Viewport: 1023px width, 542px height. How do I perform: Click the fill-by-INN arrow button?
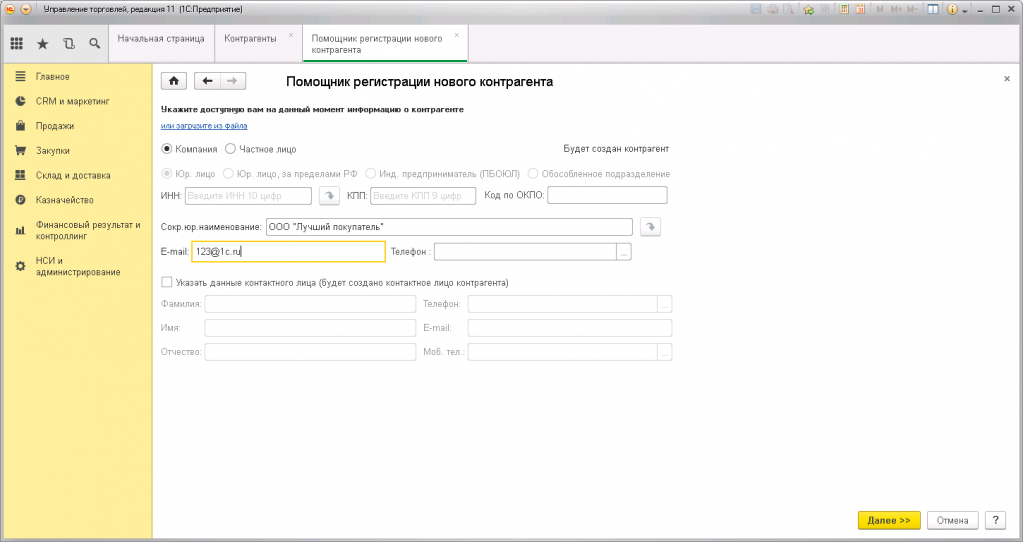click(329, 195)
